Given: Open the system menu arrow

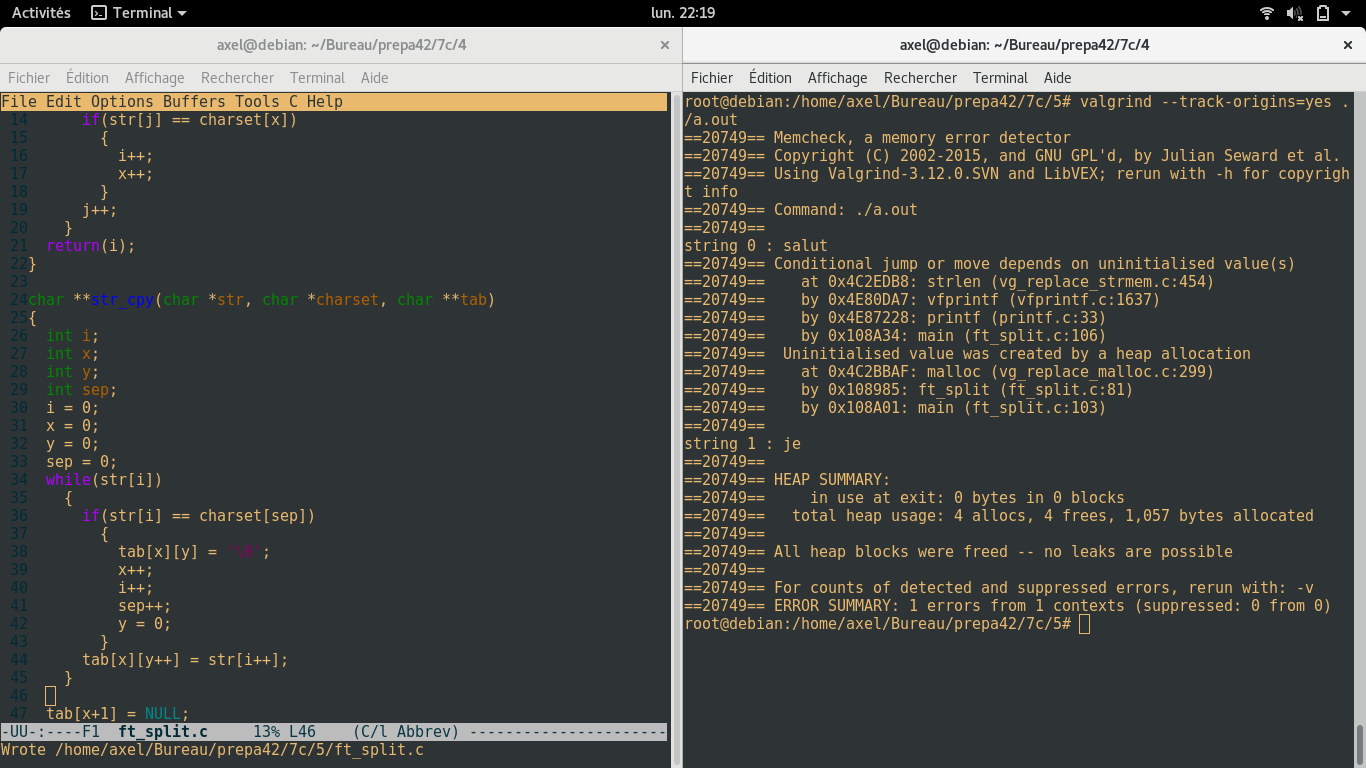Looking at the screenshot, I should [1347, 13].
